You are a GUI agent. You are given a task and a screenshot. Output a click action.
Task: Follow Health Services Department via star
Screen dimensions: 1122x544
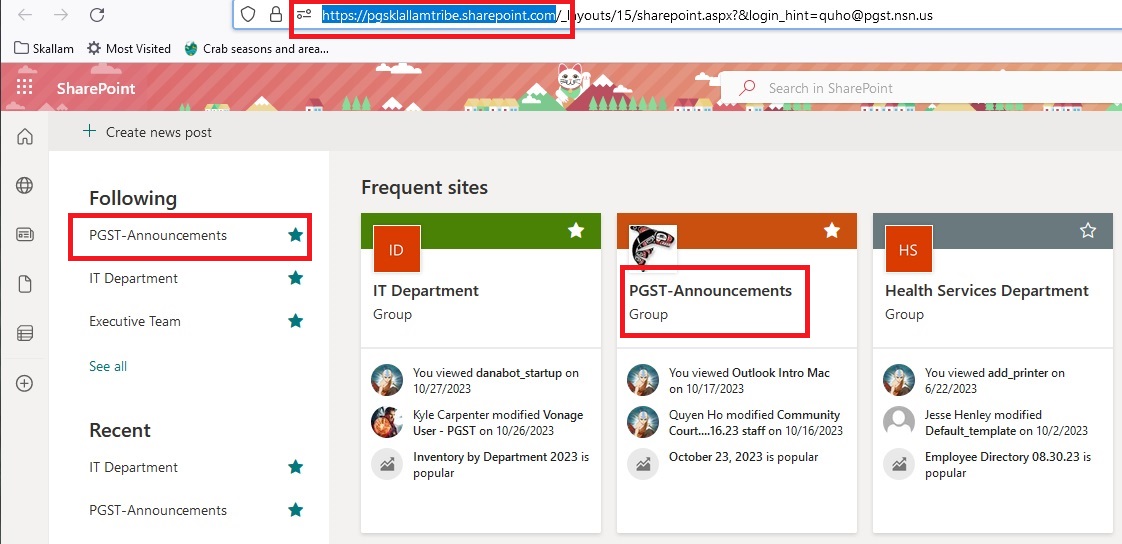click(x=1088, y=230)
